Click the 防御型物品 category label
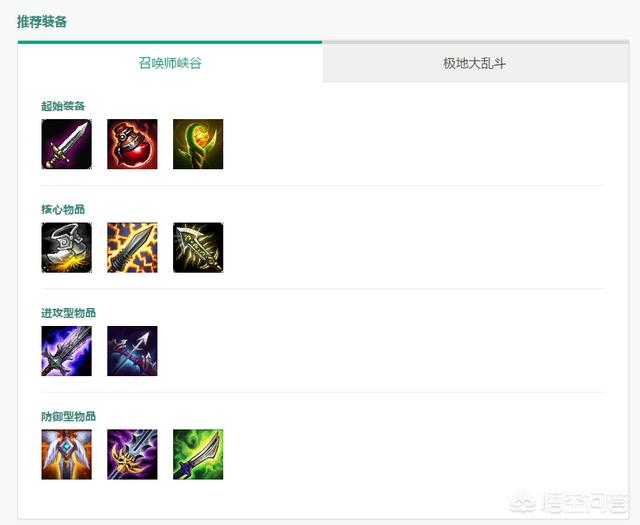640x525 pixels. click(69, 416)
